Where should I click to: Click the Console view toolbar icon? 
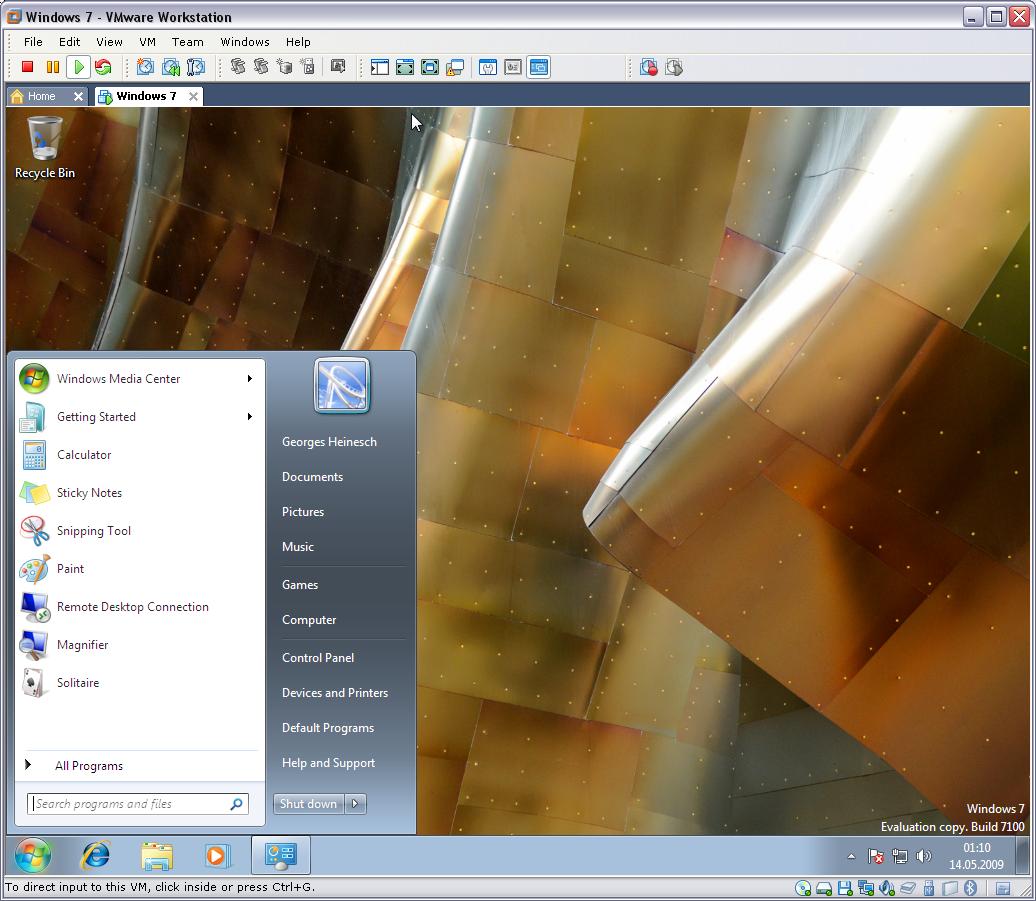click(x=539, y=67)
